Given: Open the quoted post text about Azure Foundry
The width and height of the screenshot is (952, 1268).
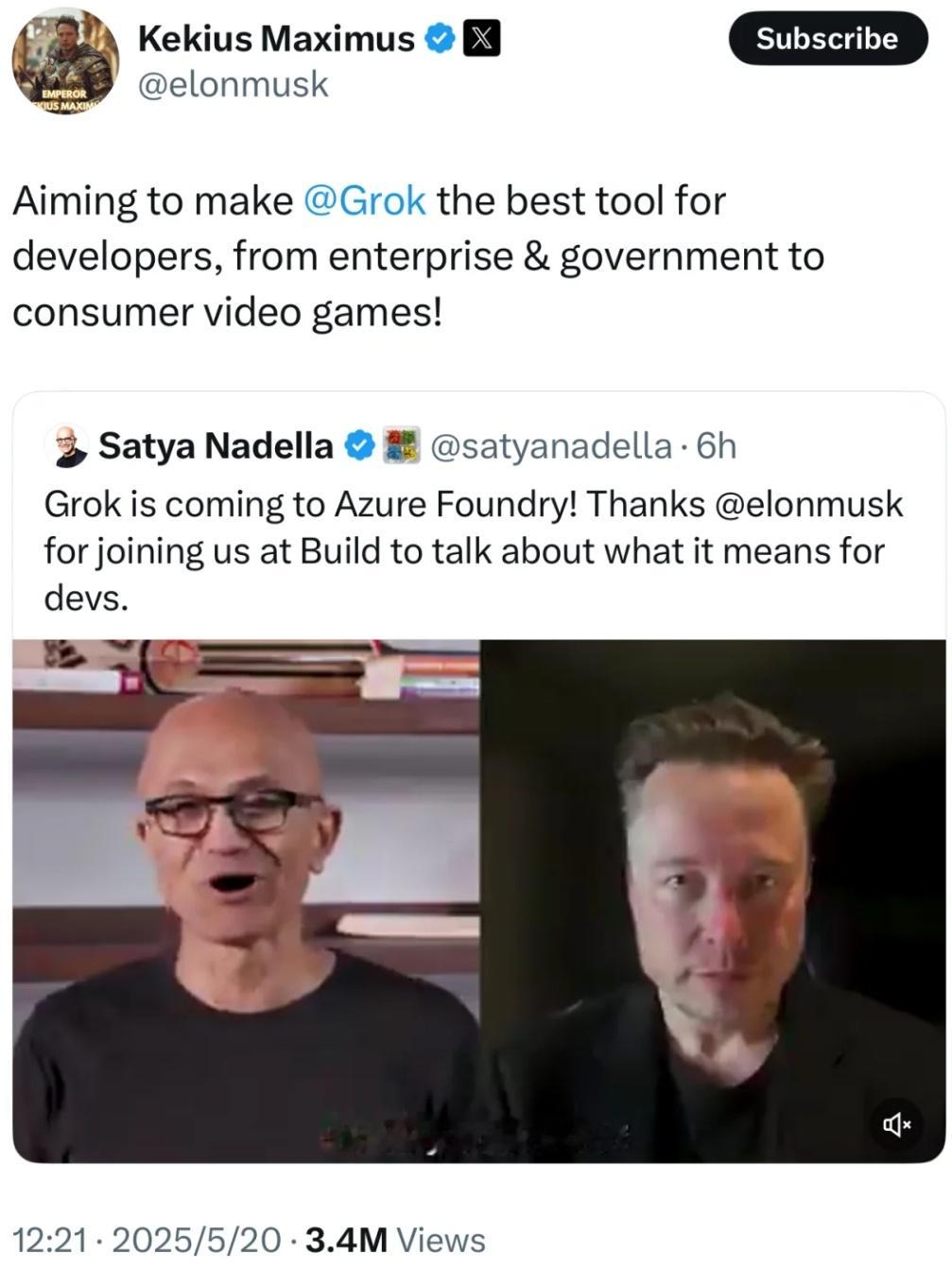Looking at the screenshot, I should tap(474, 550).
